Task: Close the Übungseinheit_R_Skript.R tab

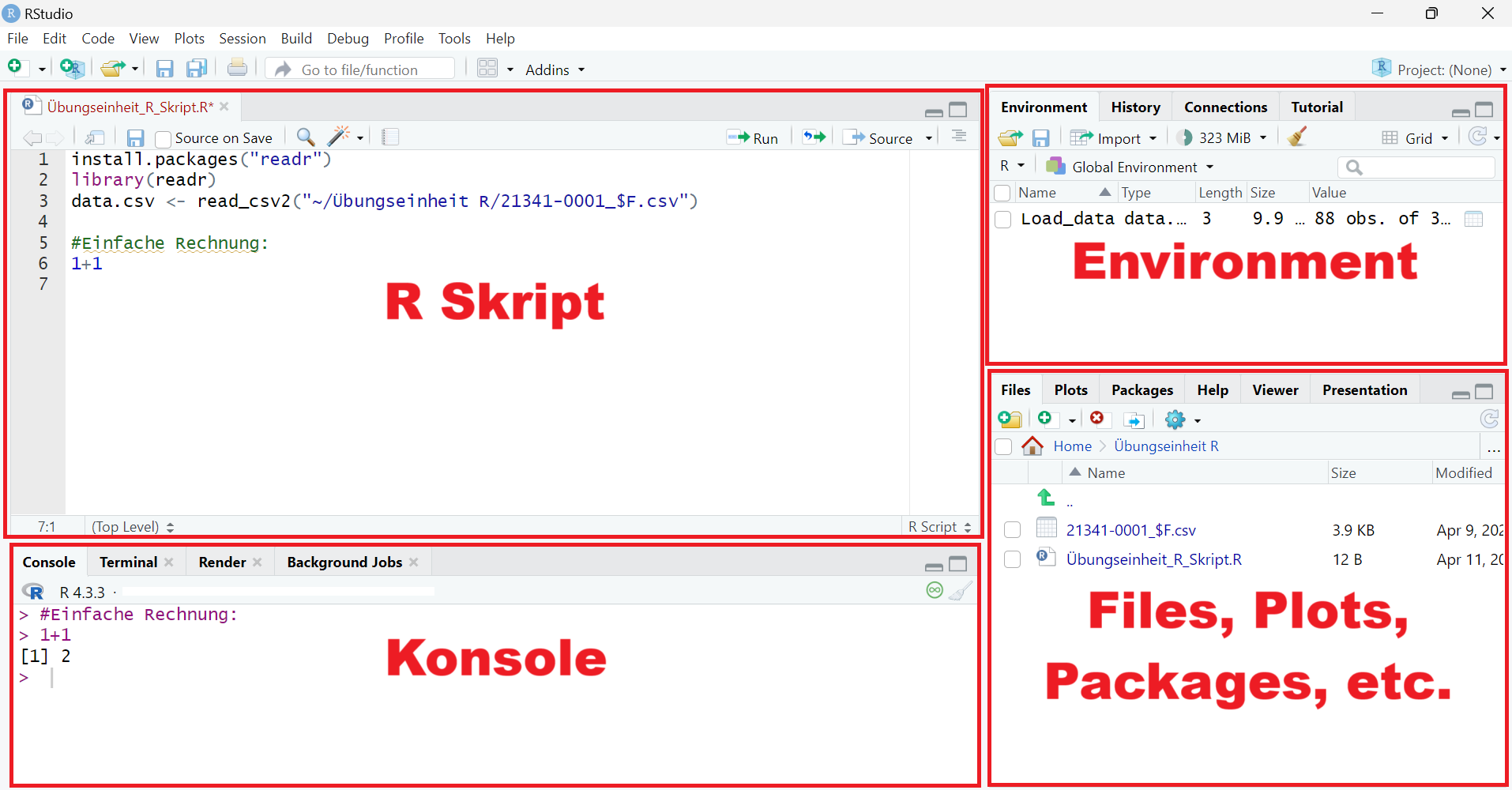Action: click(x=224, y=107)
